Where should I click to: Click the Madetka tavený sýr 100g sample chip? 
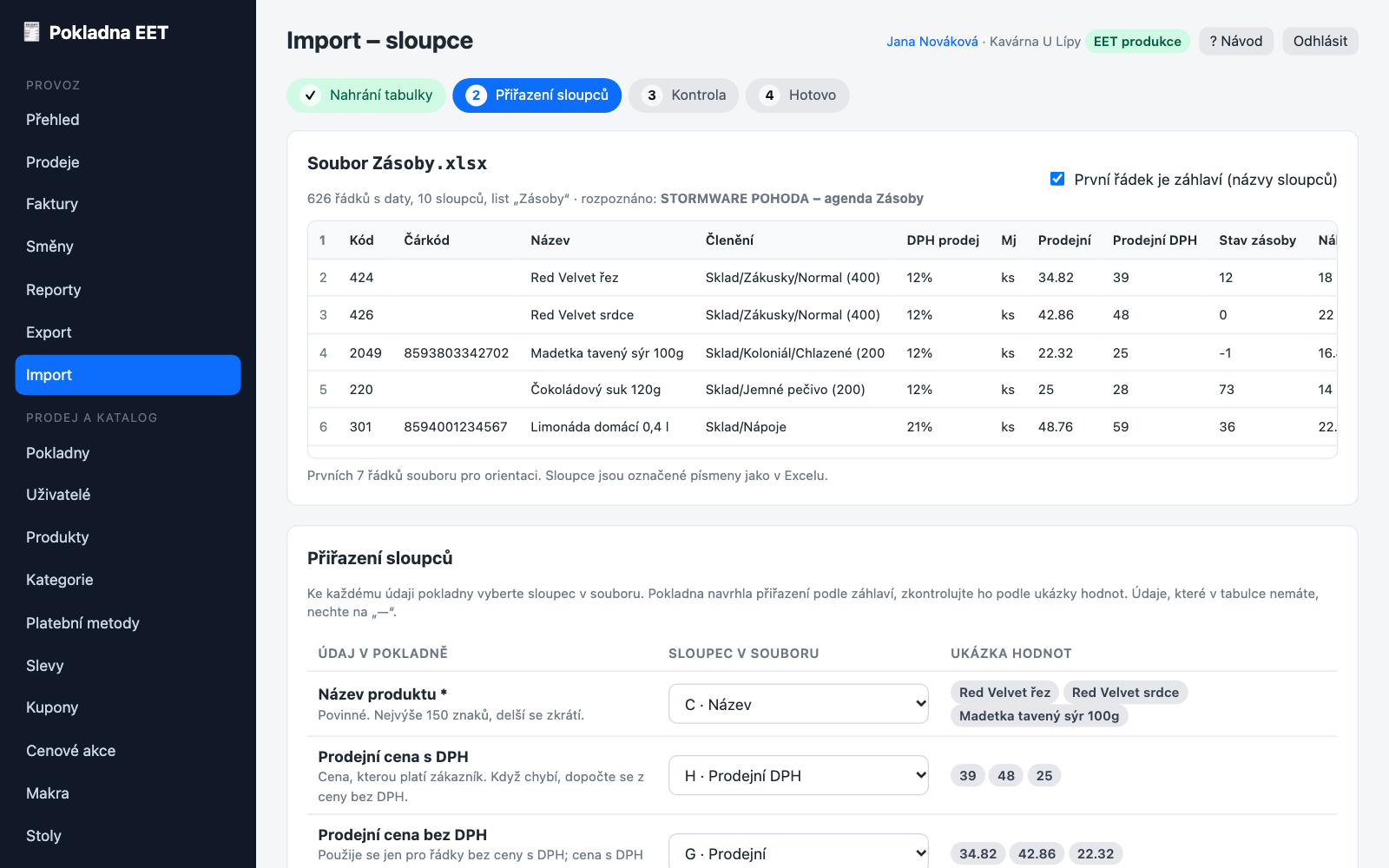coord(1039,715)
